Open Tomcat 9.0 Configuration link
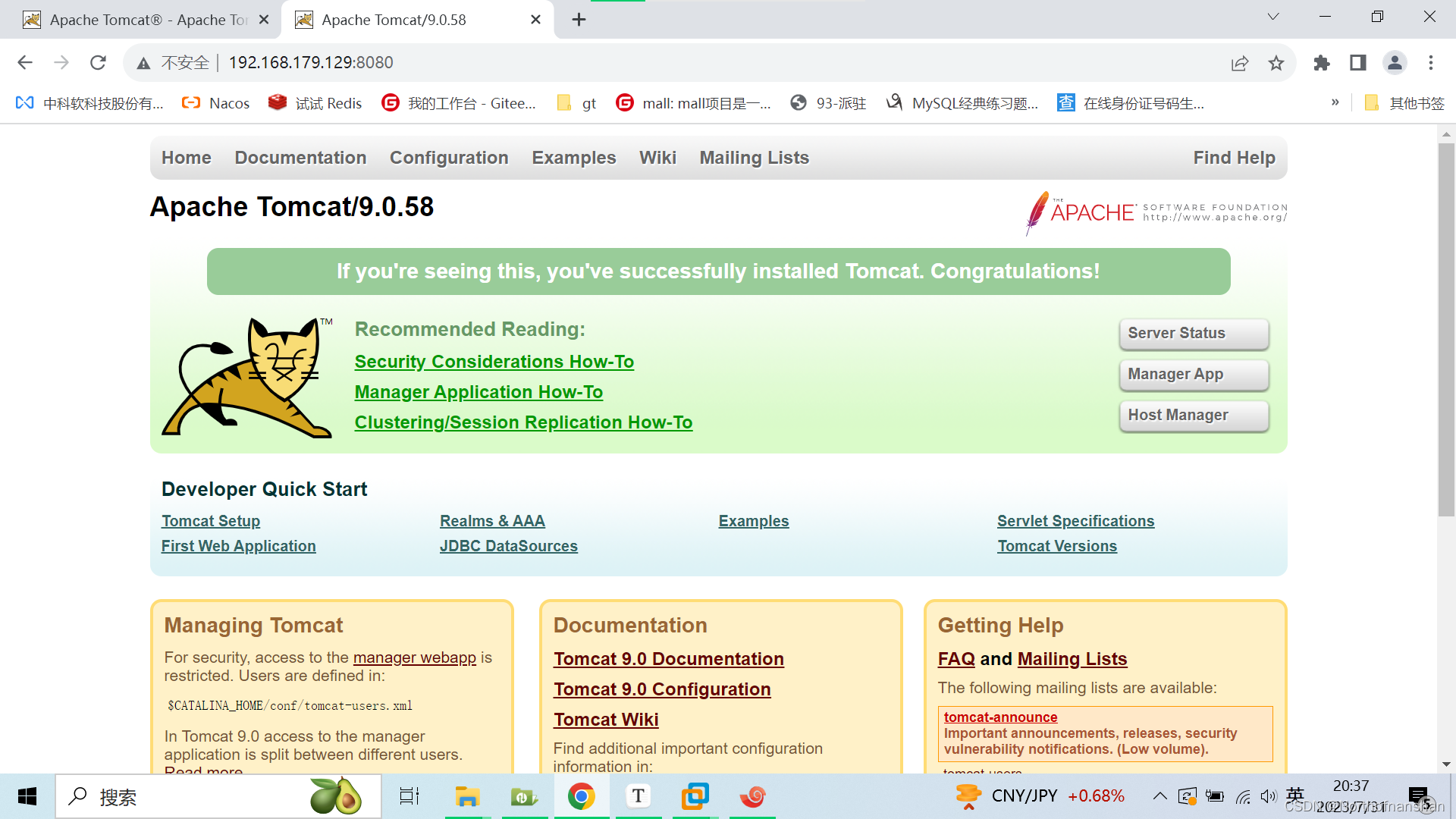1456x819 pixels. [x=662, y=689]
